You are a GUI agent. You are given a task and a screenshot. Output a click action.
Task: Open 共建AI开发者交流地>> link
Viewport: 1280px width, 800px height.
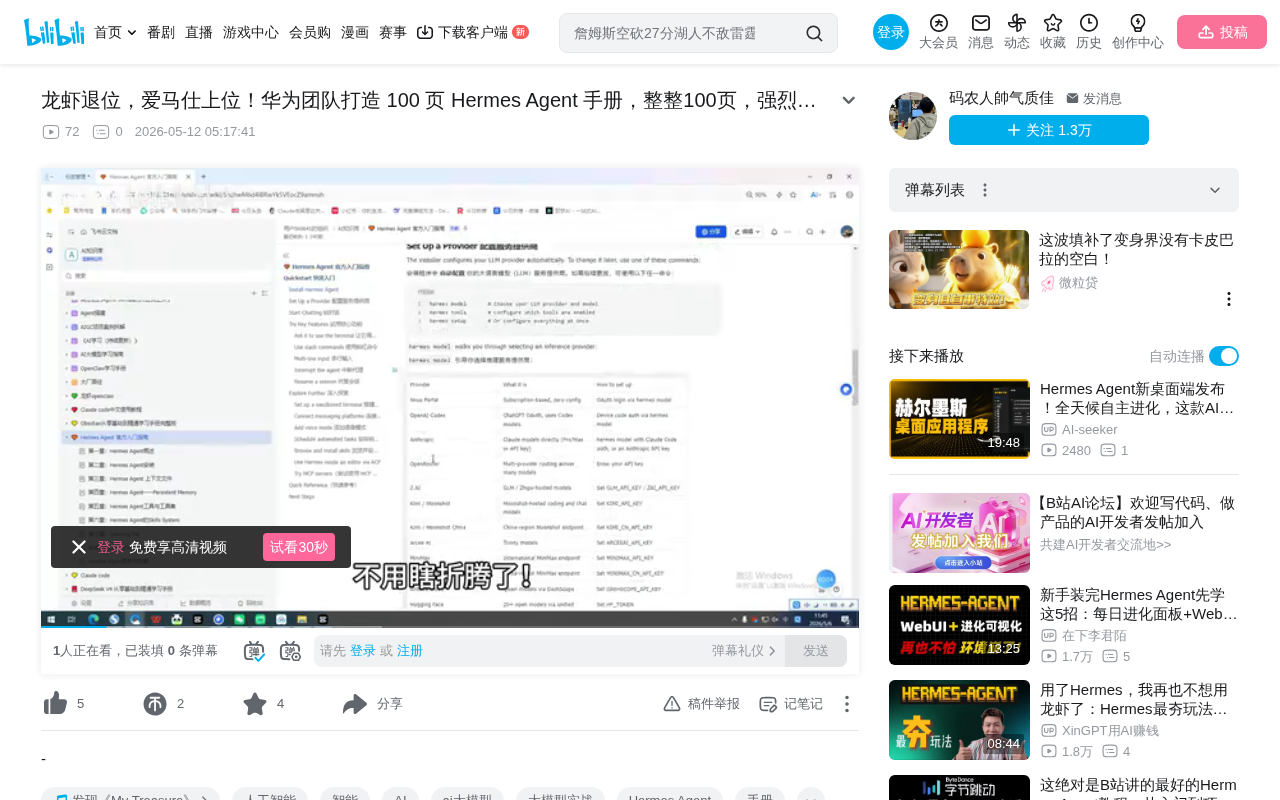(x=1105, y=545)
